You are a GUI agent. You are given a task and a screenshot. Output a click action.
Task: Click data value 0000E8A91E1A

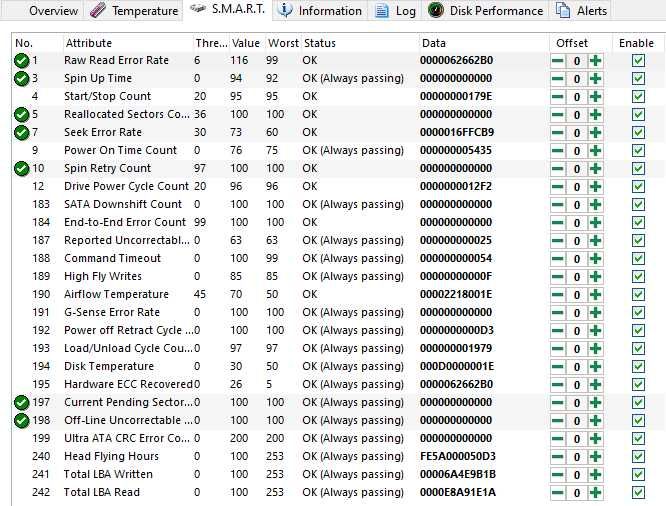coord(457,492)
